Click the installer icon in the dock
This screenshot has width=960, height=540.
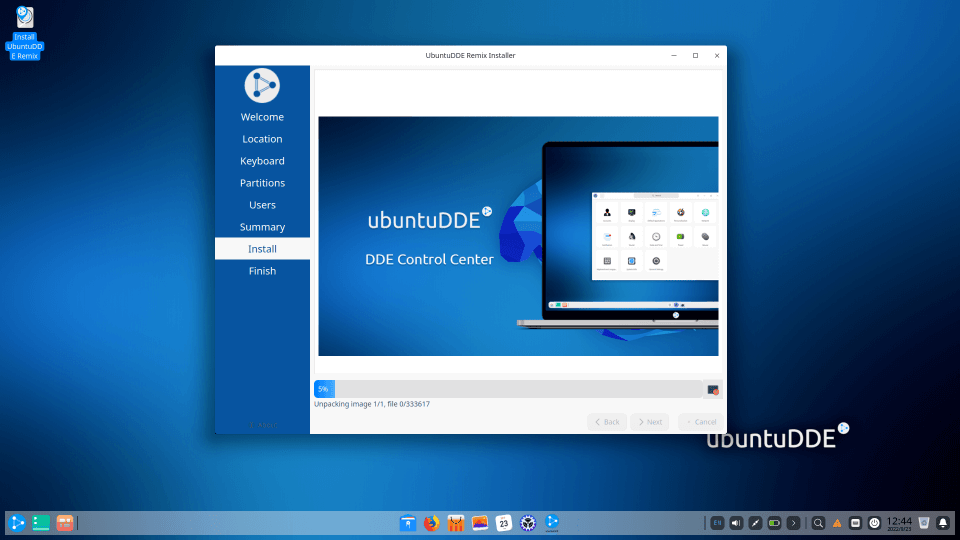tap(552, 522)
